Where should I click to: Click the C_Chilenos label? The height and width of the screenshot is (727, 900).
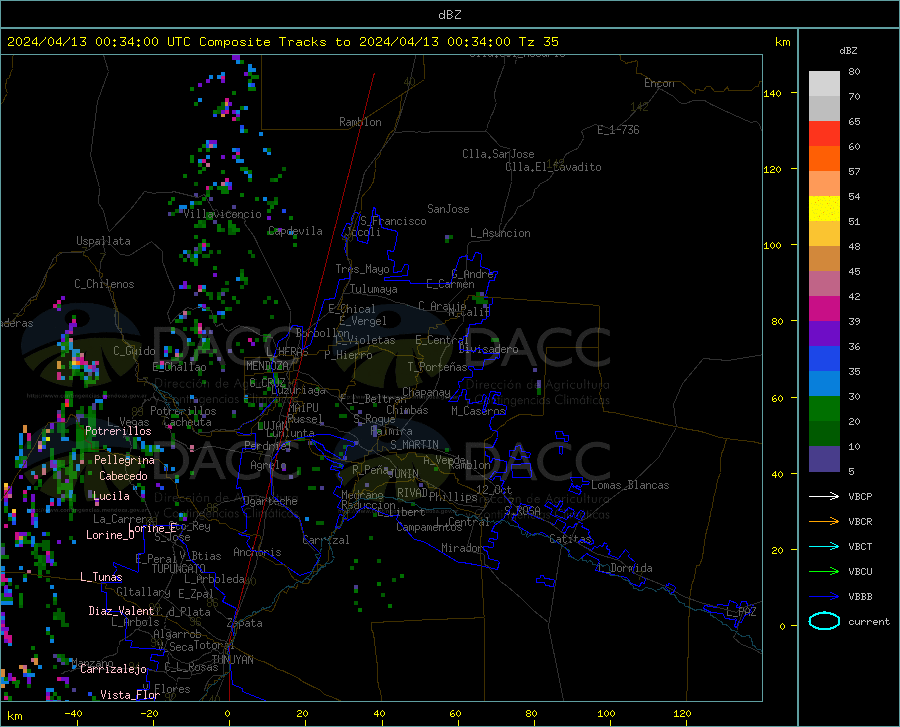[x=104, y=284]
